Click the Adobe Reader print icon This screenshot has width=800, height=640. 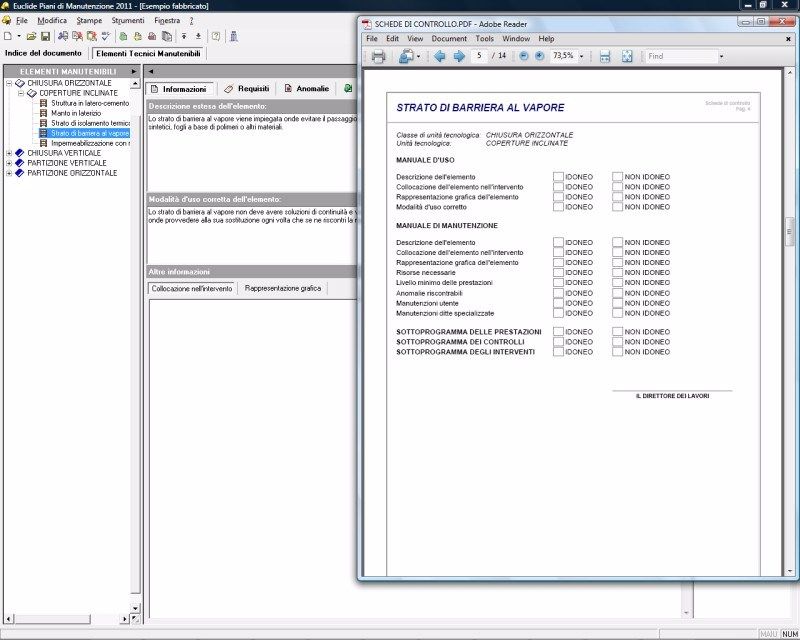(378, 56)
